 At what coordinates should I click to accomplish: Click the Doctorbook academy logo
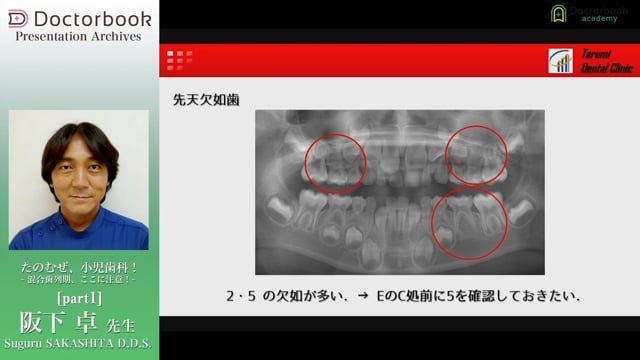[x=589, y=13]
